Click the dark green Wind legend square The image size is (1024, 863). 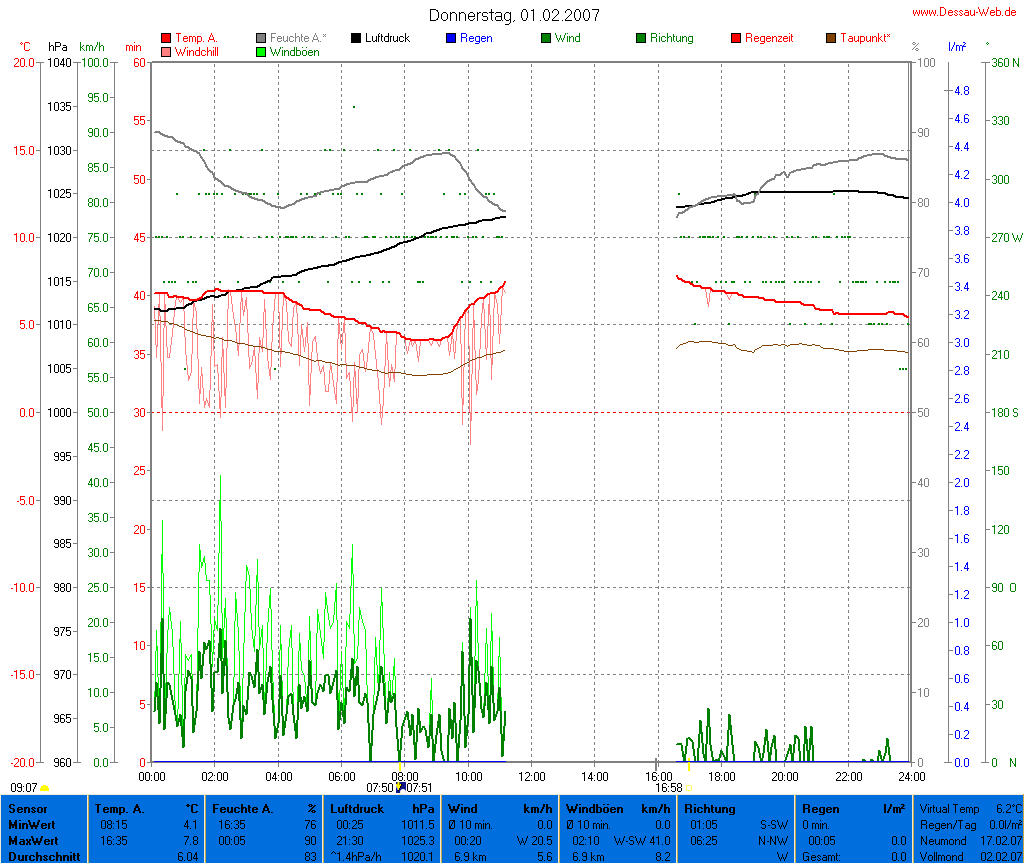(x=546, y=38)
